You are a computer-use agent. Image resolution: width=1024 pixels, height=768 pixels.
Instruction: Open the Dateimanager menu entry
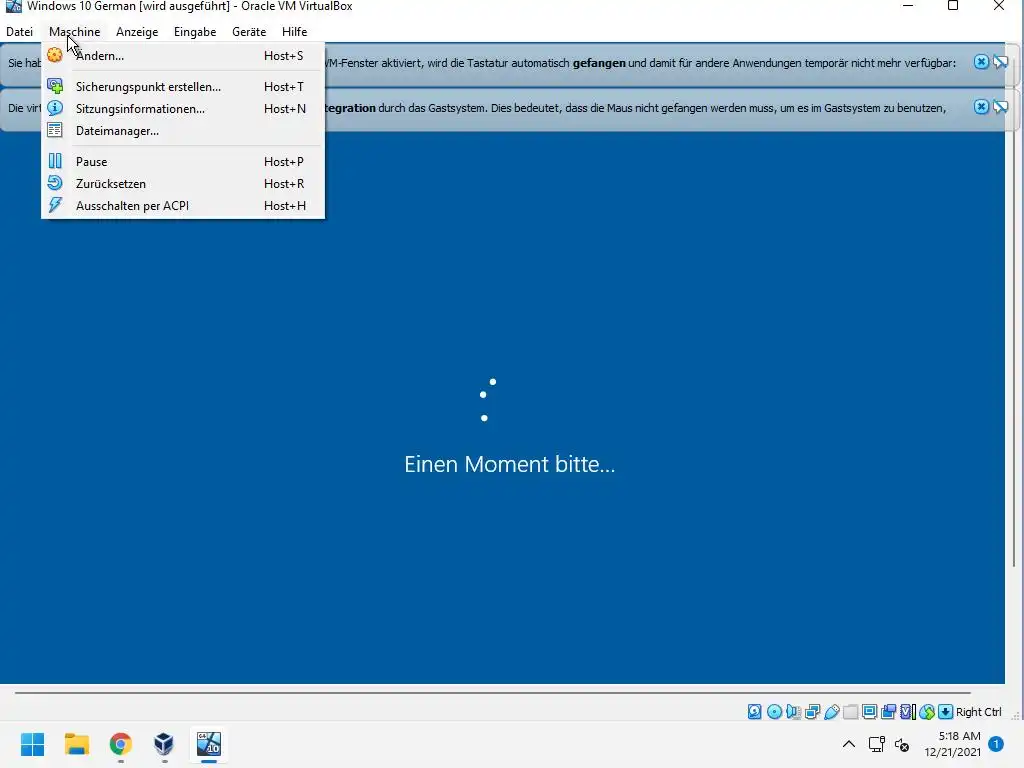tap(183, 131)
